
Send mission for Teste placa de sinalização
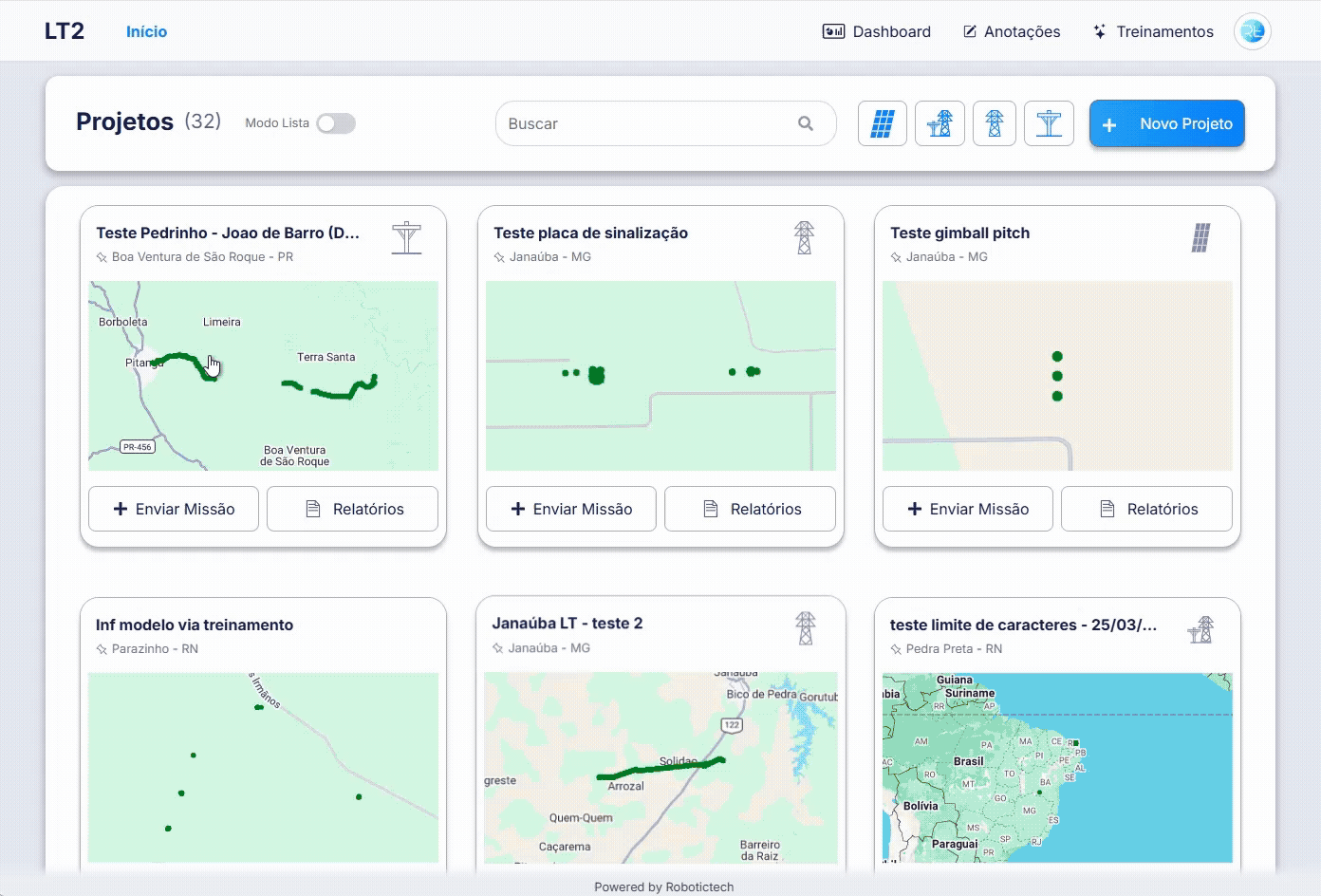click(x=571, y=509)
